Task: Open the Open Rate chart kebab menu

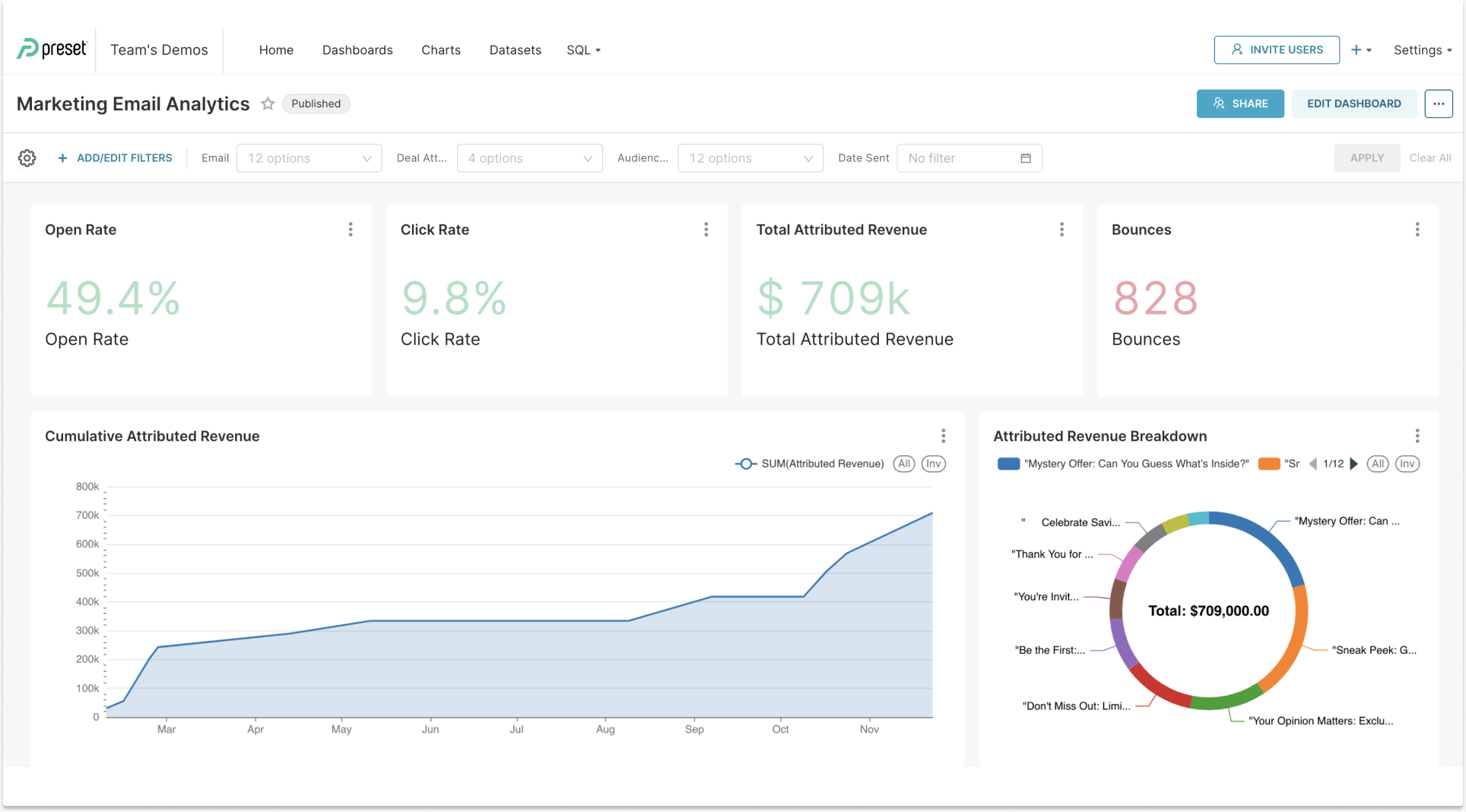Action: (351, 229)
